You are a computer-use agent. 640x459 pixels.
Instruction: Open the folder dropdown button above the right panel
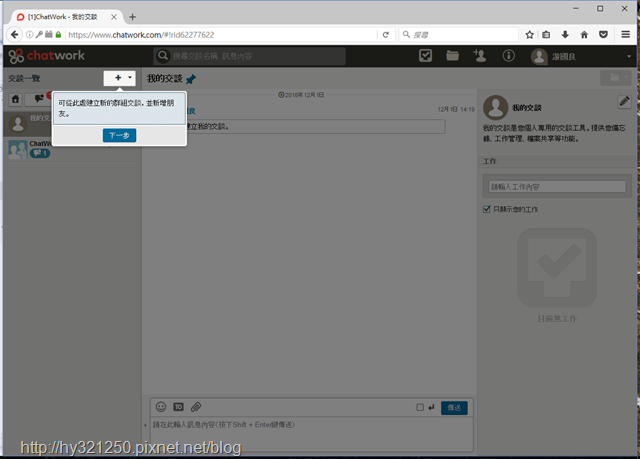(616, 78)
